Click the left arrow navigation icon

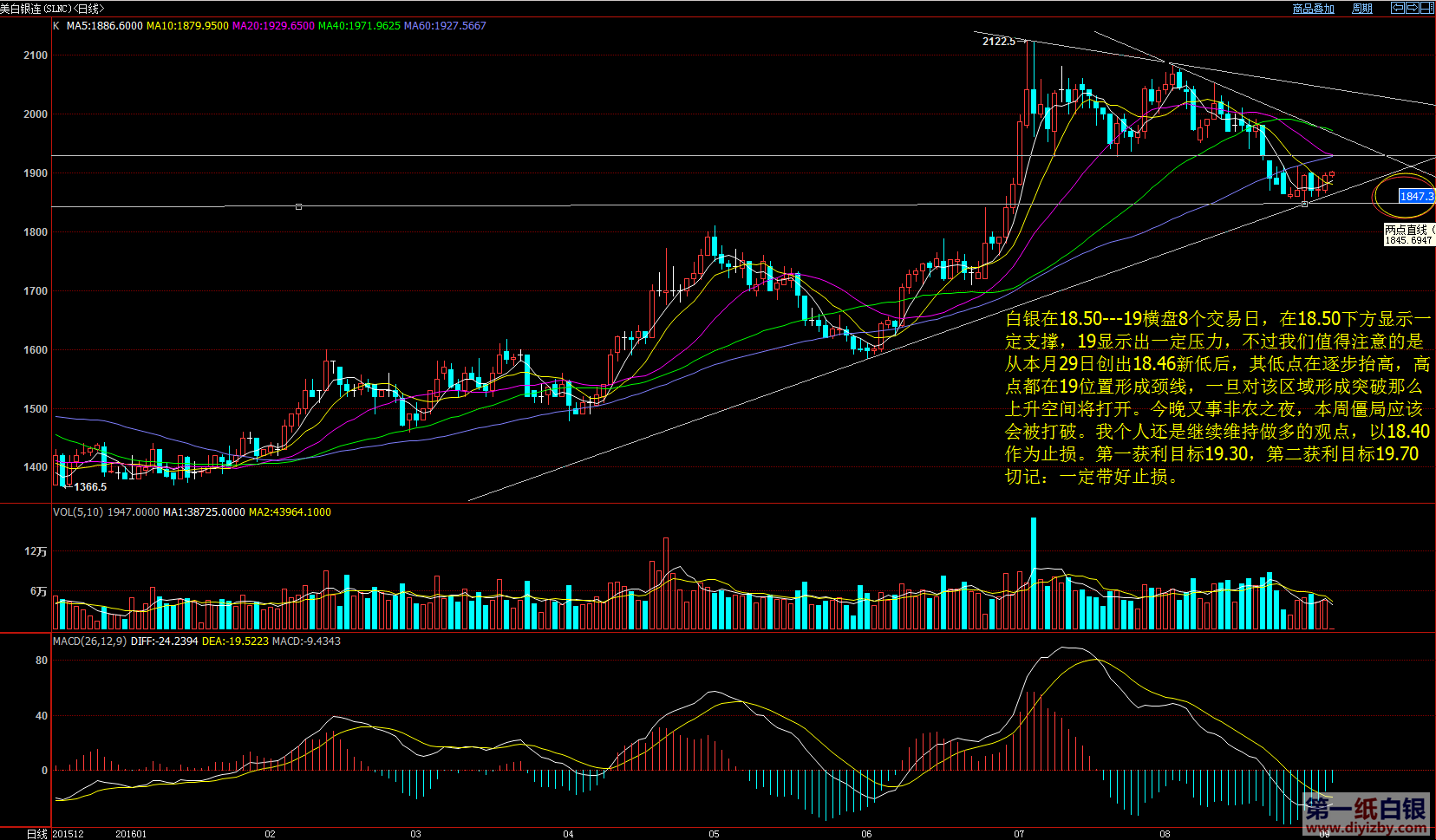(1398, 8)
